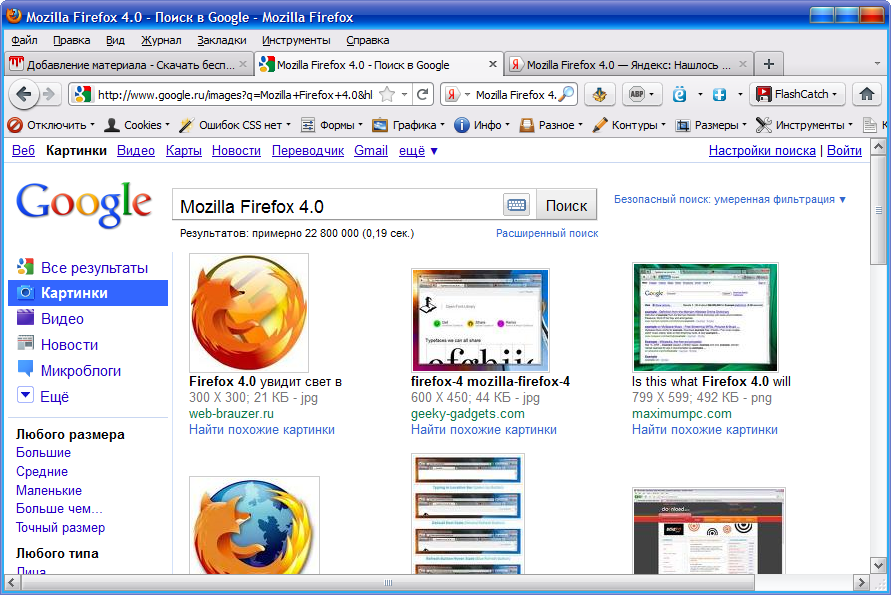Screen dimensions: 891x595
Task: Open the Закладки menu
Action: pos(222,40)
